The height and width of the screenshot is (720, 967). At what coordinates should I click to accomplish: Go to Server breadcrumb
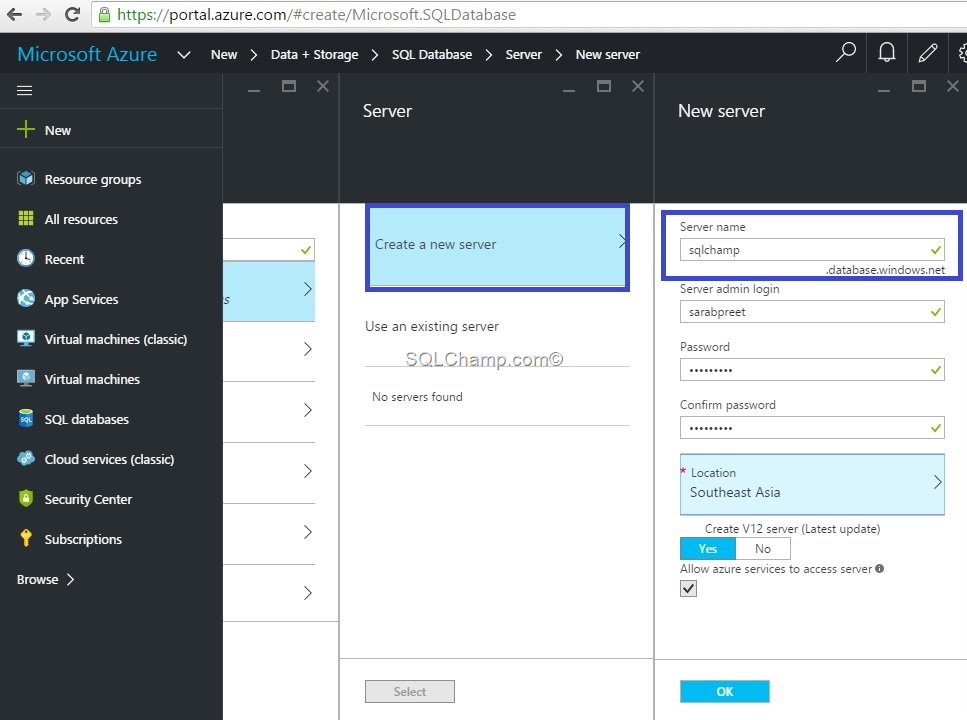[523, 54]
